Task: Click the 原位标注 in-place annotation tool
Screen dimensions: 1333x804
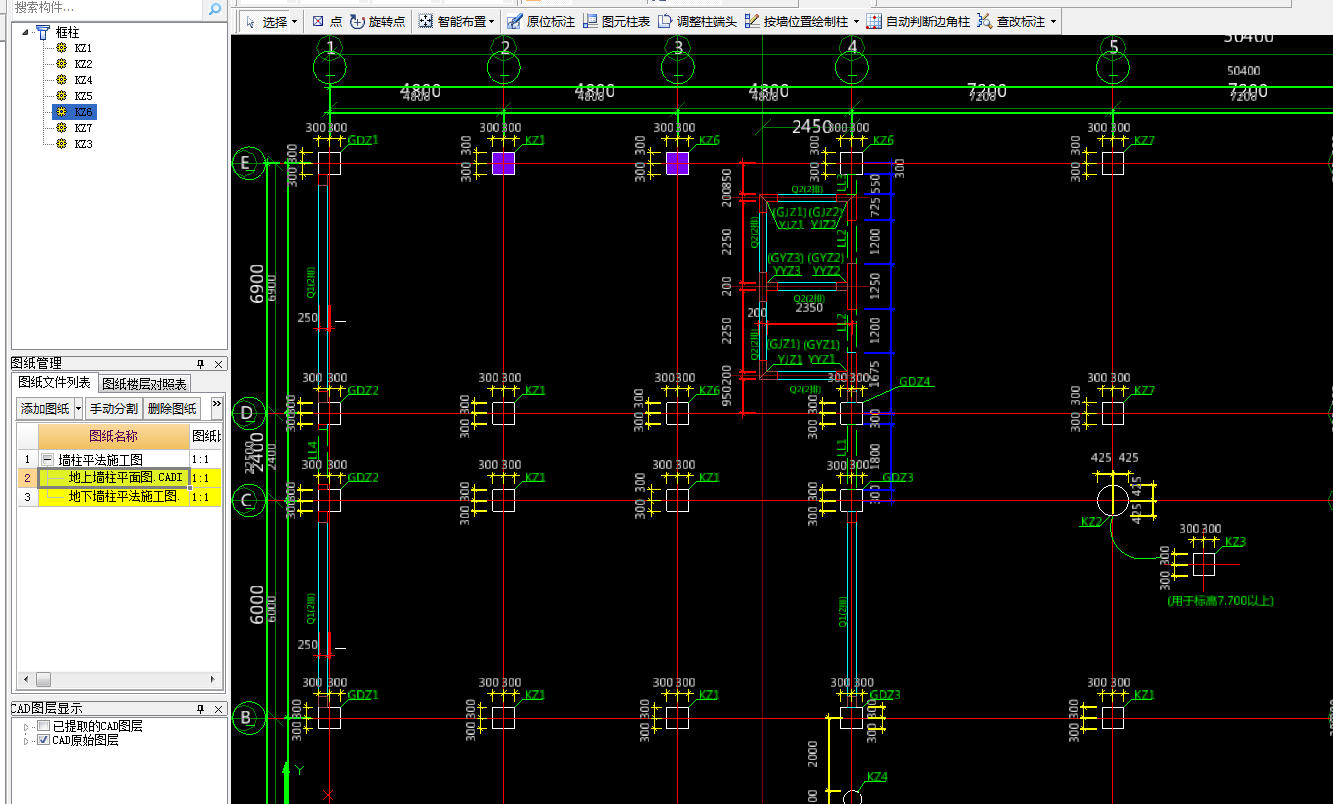Action: (540, 21)
